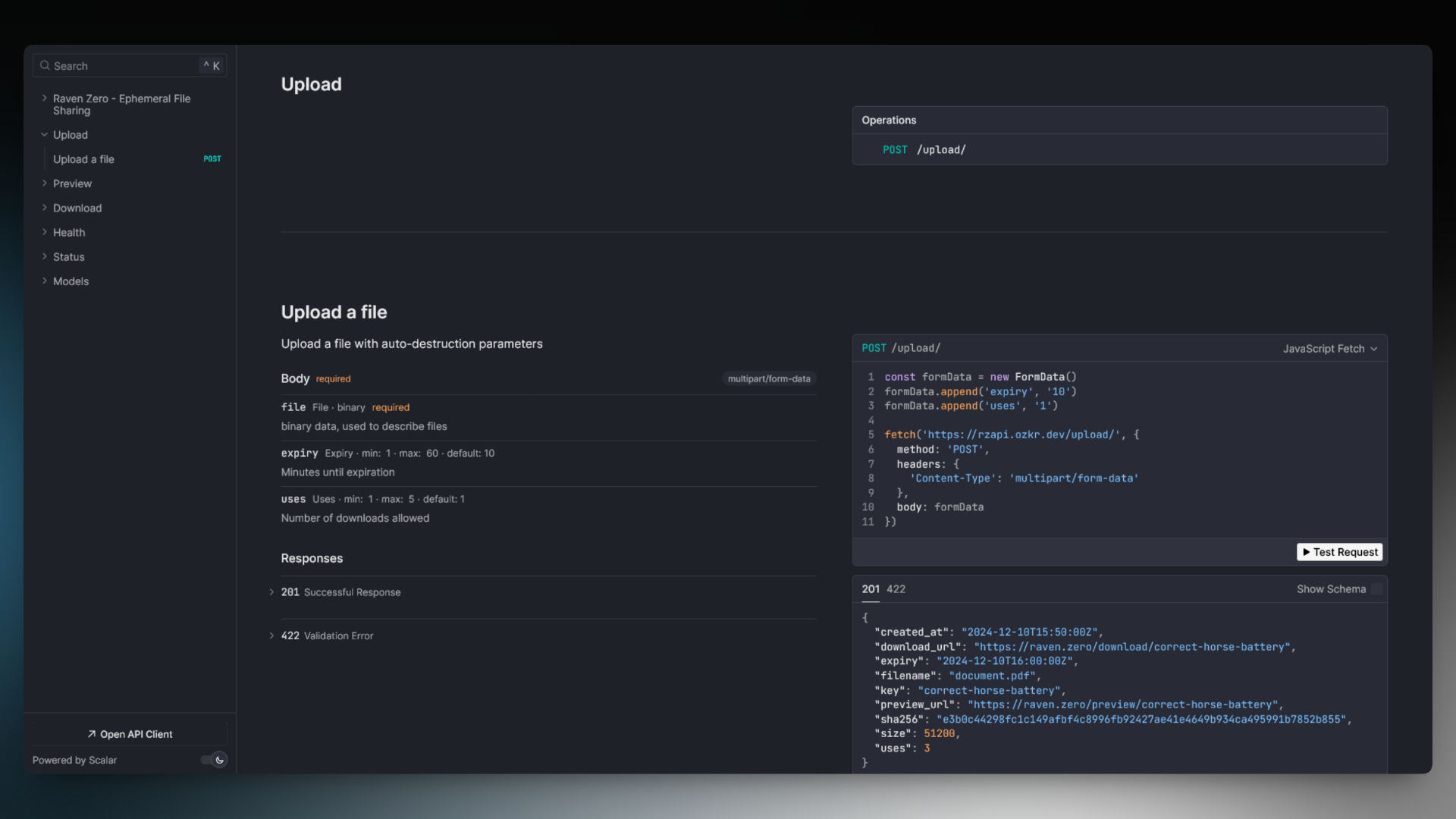Switch to the 422 response tab
Image resolution: width=1456 pixels, height=819 pixels.
pos(896,588)
